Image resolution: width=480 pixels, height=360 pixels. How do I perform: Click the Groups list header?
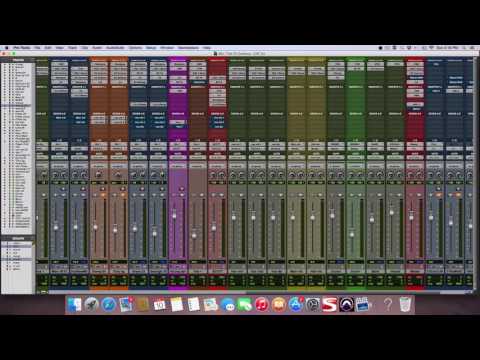[18, 238]
